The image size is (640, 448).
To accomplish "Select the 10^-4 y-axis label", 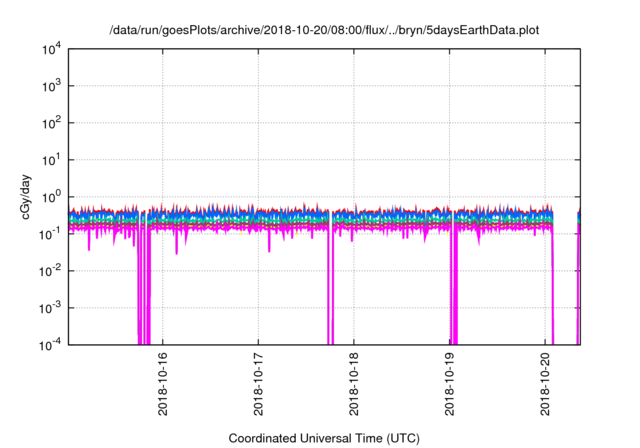I will (50, 345).
